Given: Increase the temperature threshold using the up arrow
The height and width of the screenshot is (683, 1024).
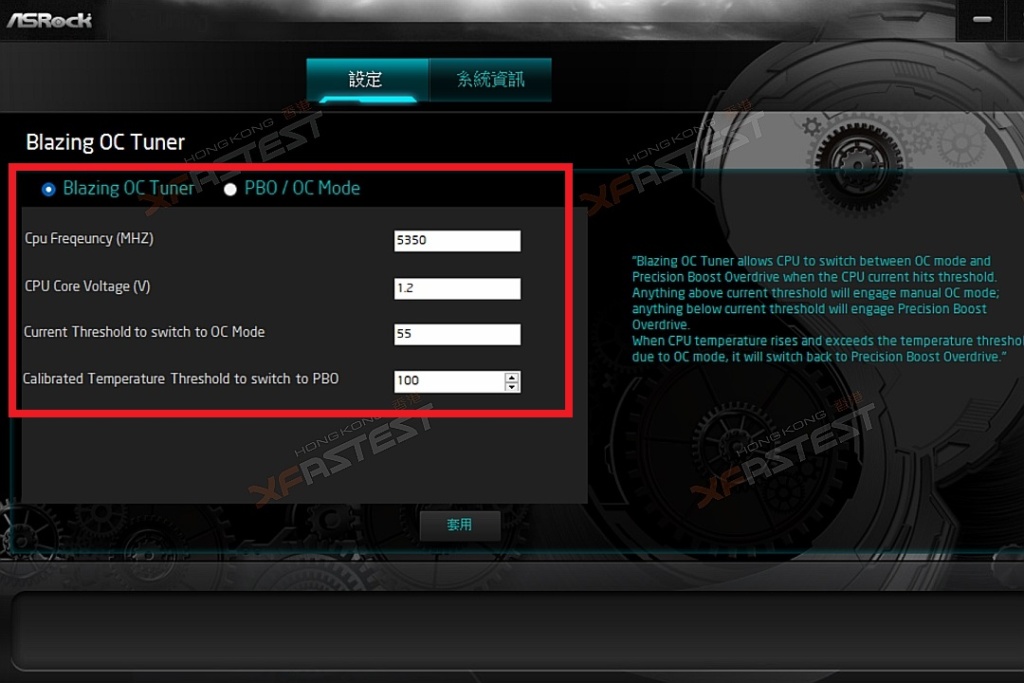Looking at the screenshot, I should click(511, 377).
